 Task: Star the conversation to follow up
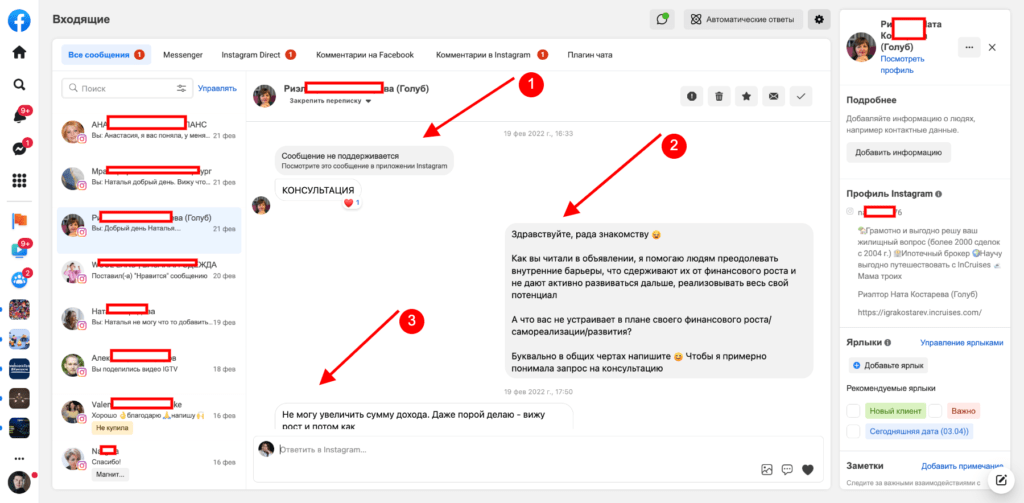746,97
